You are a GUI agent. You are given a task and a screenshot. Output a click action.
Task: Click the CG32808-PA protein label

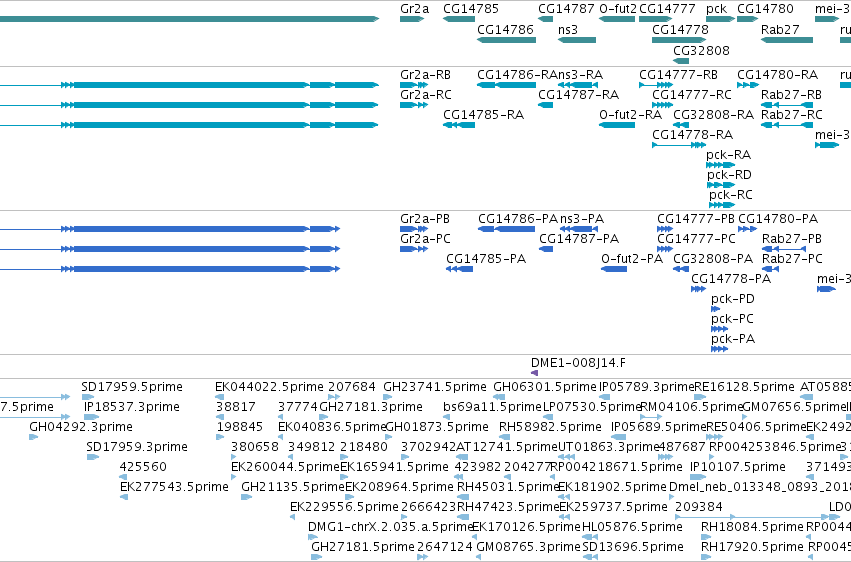713,259
